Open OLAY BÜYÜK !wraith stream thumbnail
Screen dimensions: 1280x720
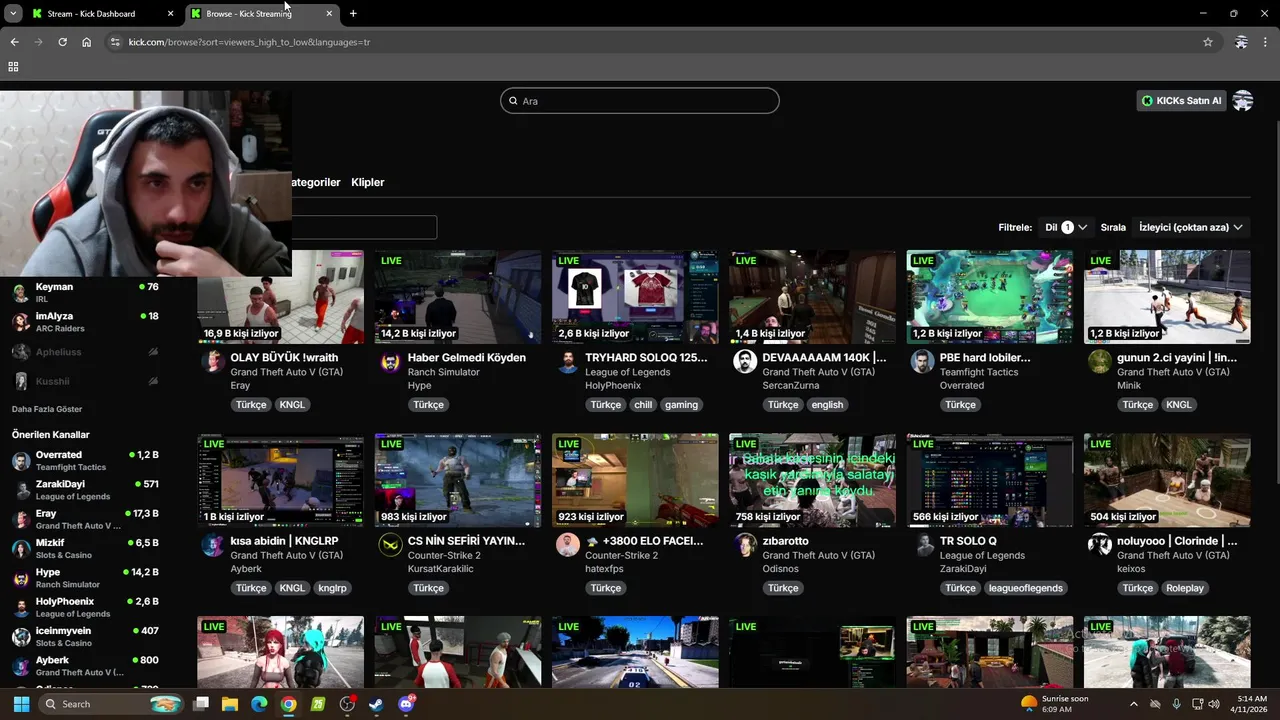(x=281, y=297)
